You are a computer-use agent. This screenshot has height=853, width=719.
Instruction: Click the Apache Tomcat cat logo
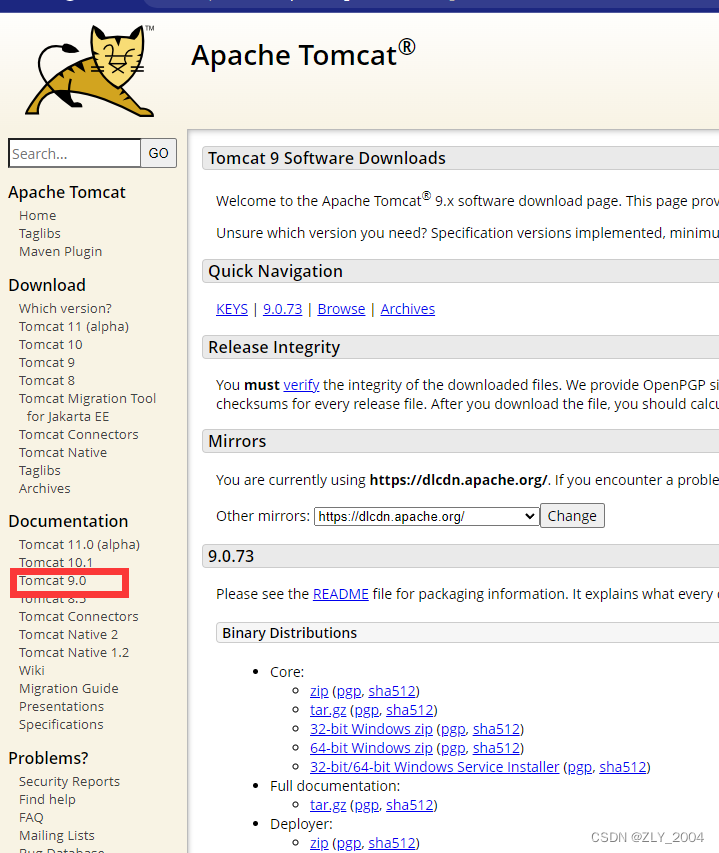90,71
